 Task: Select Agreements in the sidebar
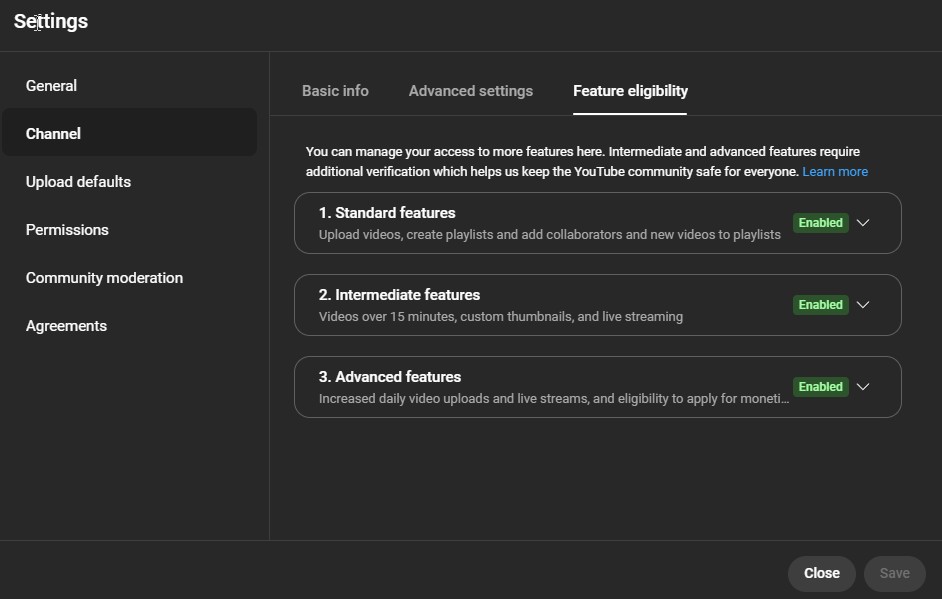[66, 326]
